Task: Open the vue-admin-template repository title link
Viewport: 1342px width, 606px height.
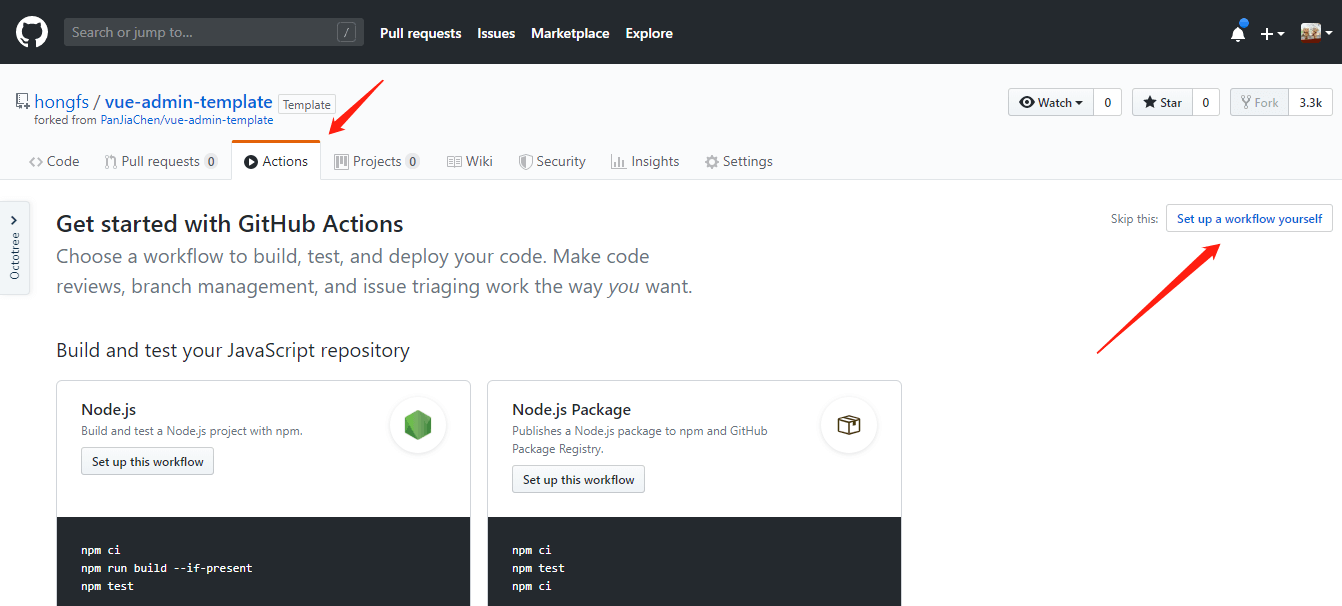Action: pyautogui.click(x=189, y=102)
